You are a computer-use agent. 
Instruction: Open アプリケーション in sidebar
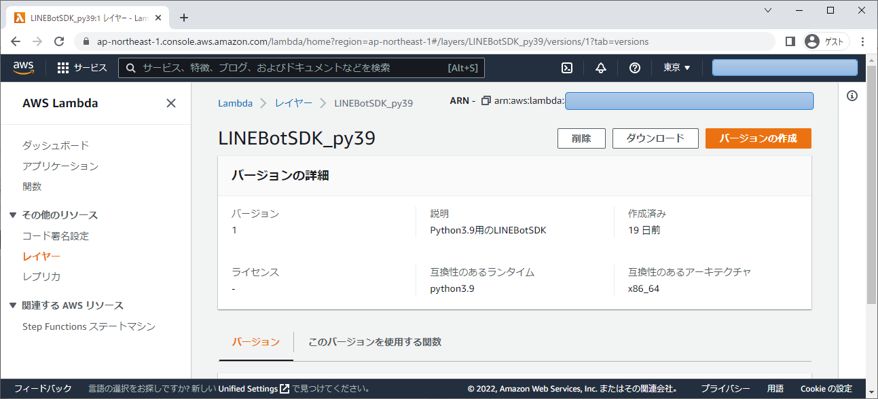[60, 166]
